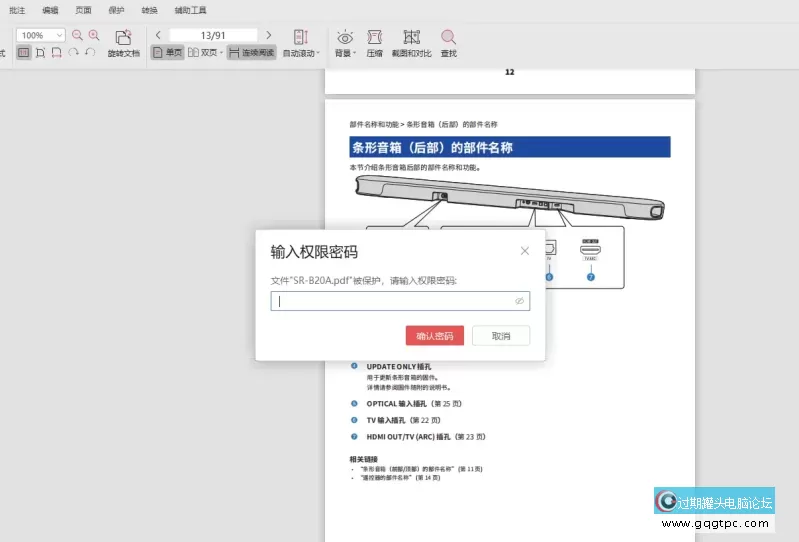
Task: Click the zoom in magnifier icon
Action: (x=94, y=35)
